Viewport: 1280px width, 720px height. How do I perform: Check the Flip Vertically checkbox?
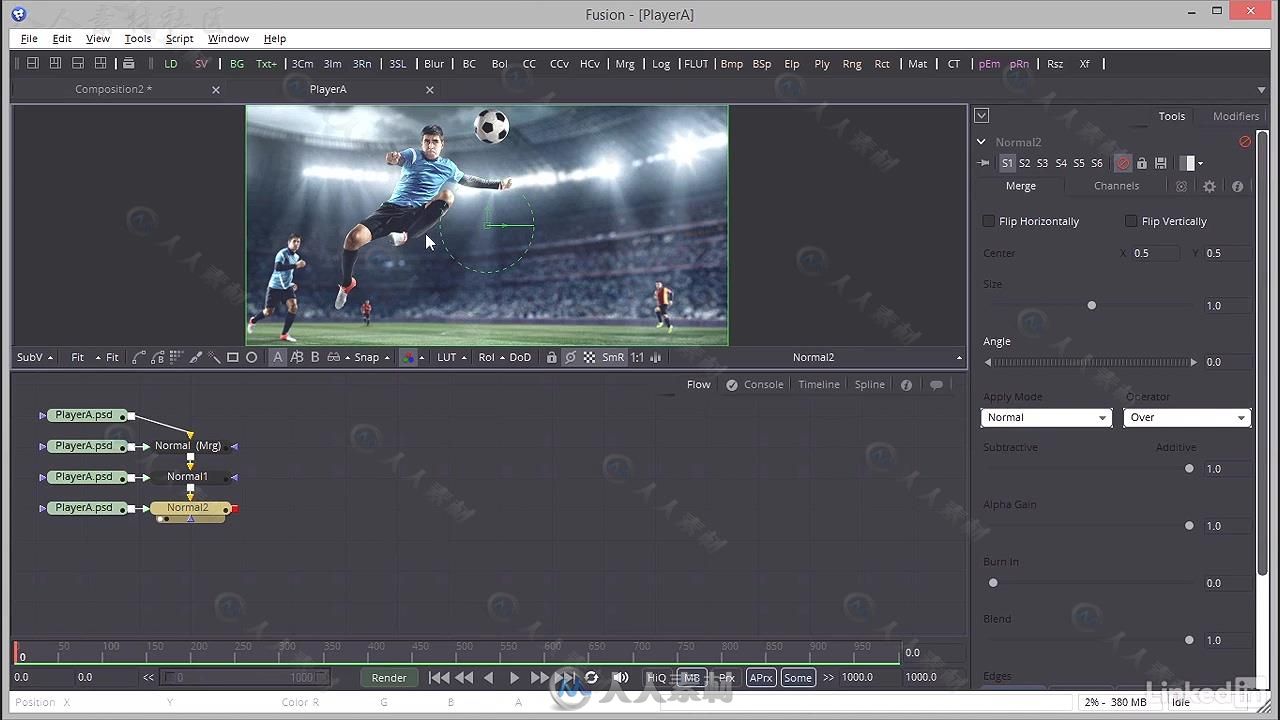tap(1131, 221)
